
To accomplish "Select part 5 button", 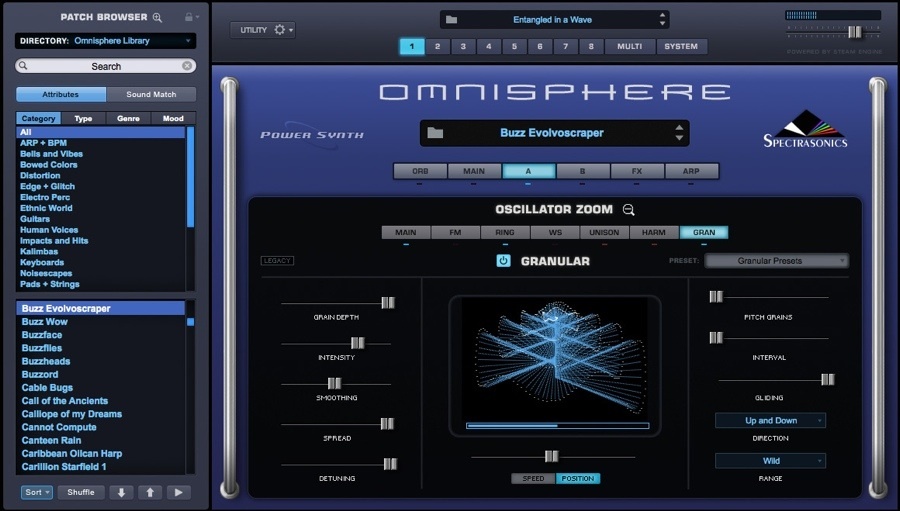I will click(x=514, y=47).
